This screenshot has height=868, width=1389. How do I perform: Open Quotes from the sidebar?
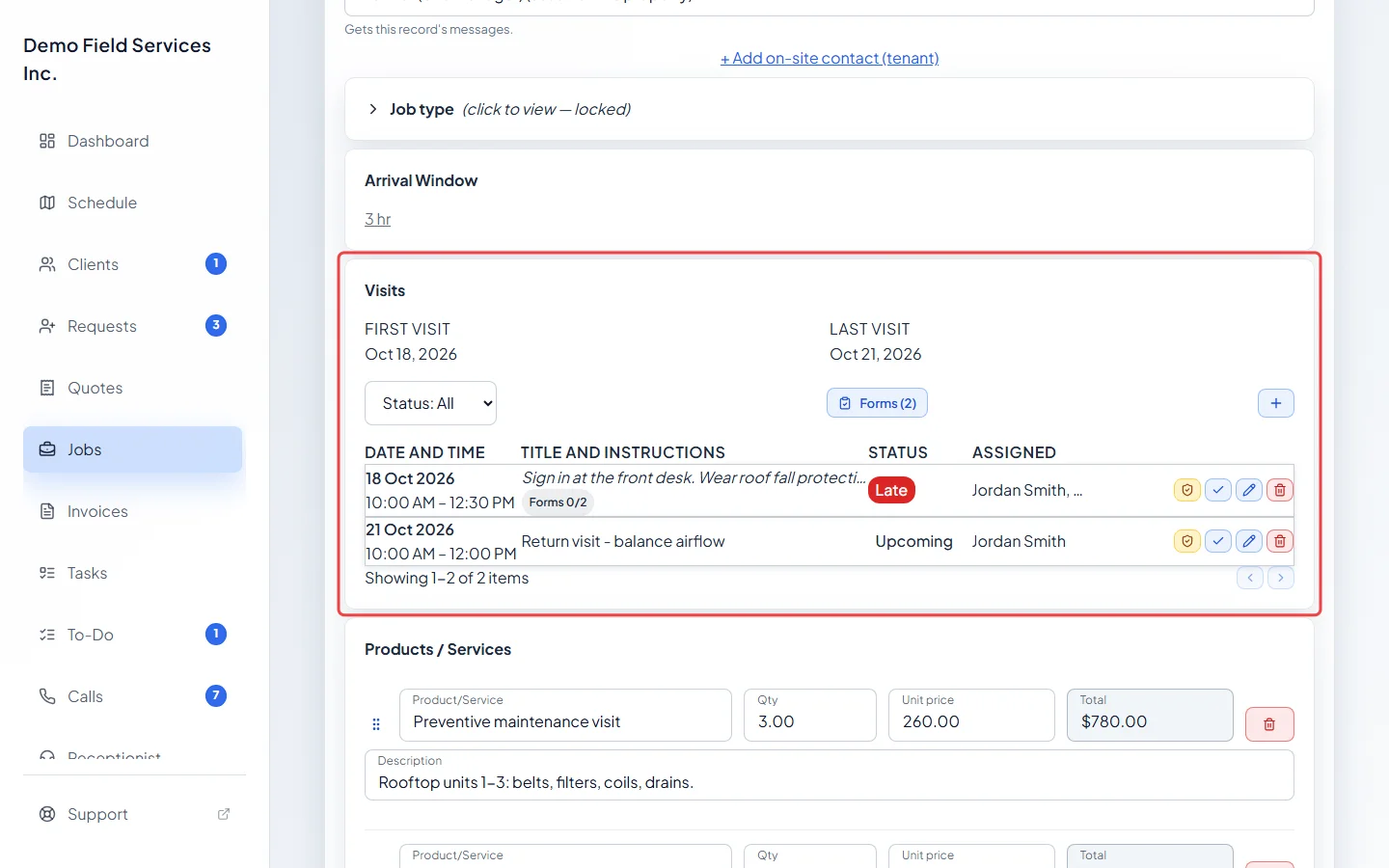click(x=133, y=388)
